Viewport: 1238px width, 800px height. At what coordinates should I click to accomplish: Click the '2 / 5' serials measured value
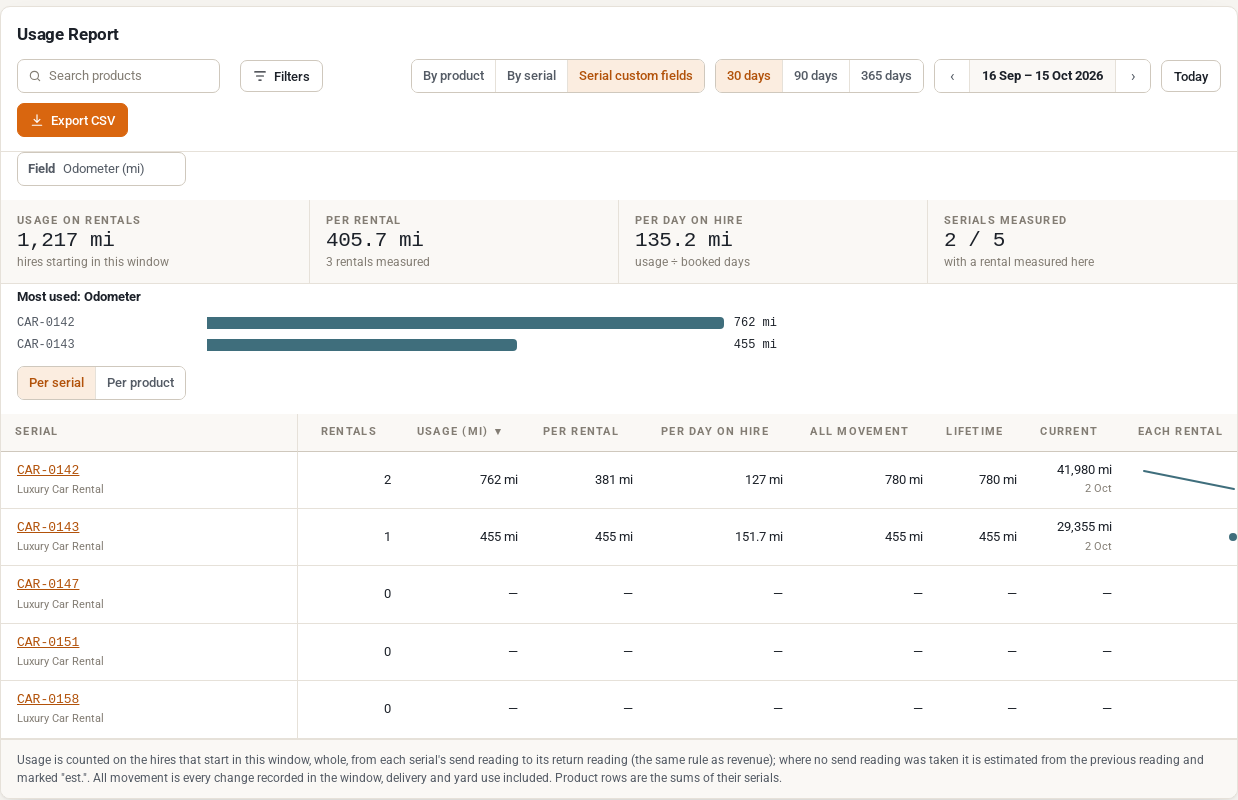[975, 240]
